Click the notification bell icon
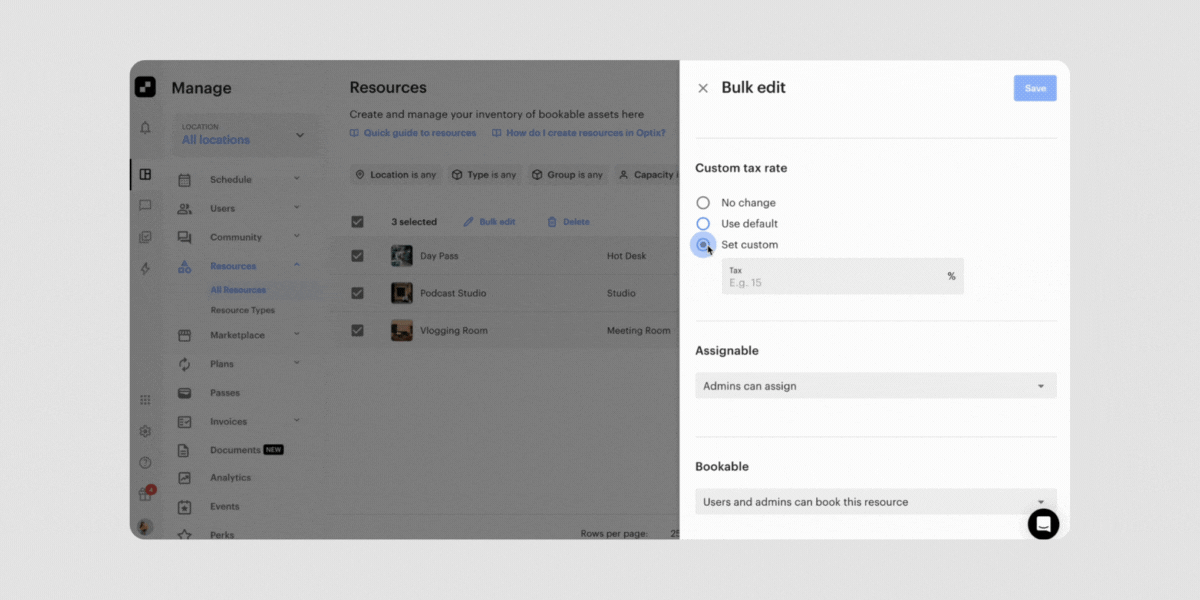The image size is (1200, 600). pyautogui.click(x=145, y=126)
